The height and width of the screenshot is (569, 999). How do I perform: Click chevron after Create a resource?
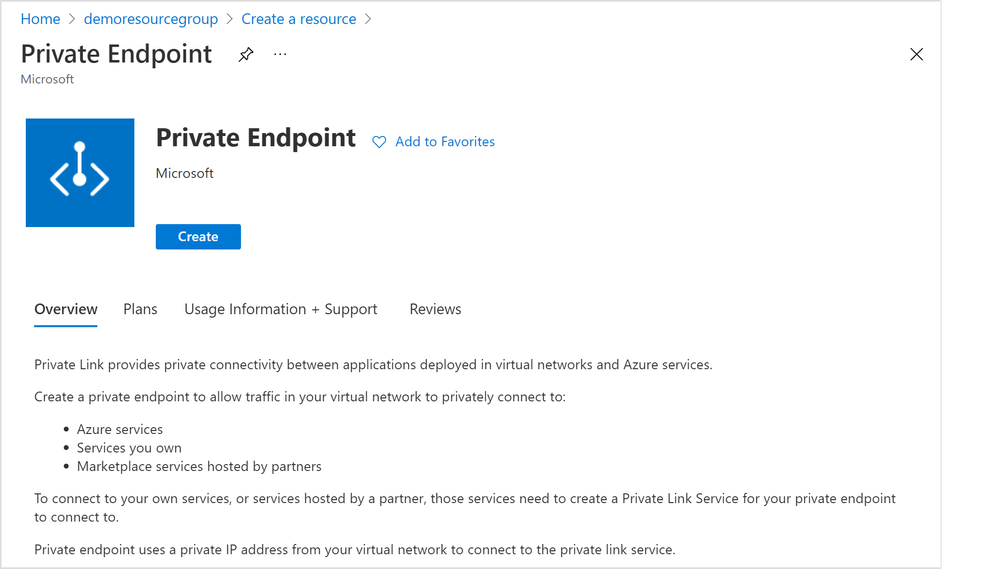pyautogui.click(x=368, y=19)
